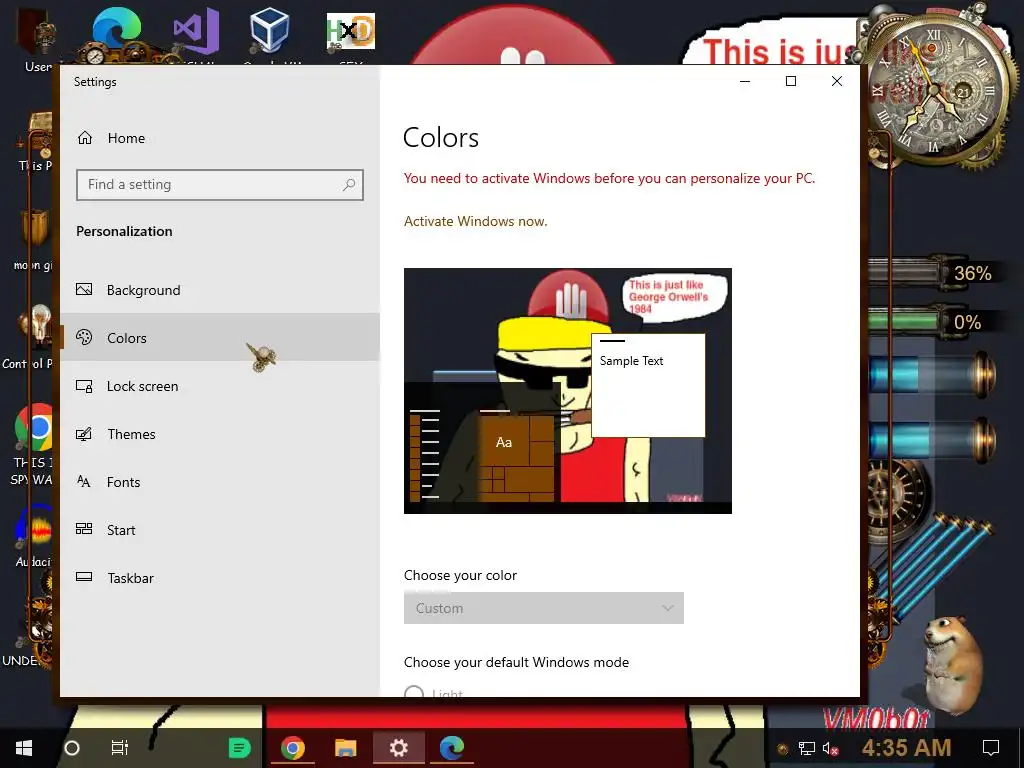
Task: Click the Start tiles icon in sidebar
Action: (x=84, y=529)
